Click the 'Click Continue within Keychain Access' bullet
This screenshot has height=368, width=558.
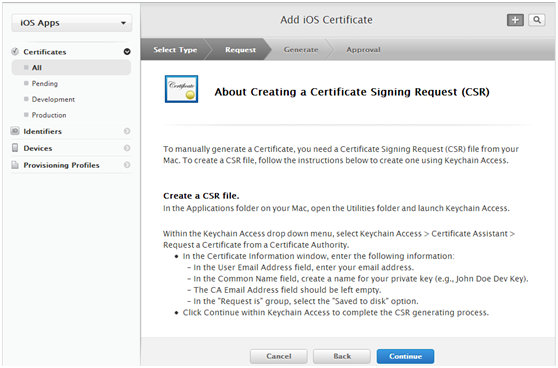click(332, 312)
